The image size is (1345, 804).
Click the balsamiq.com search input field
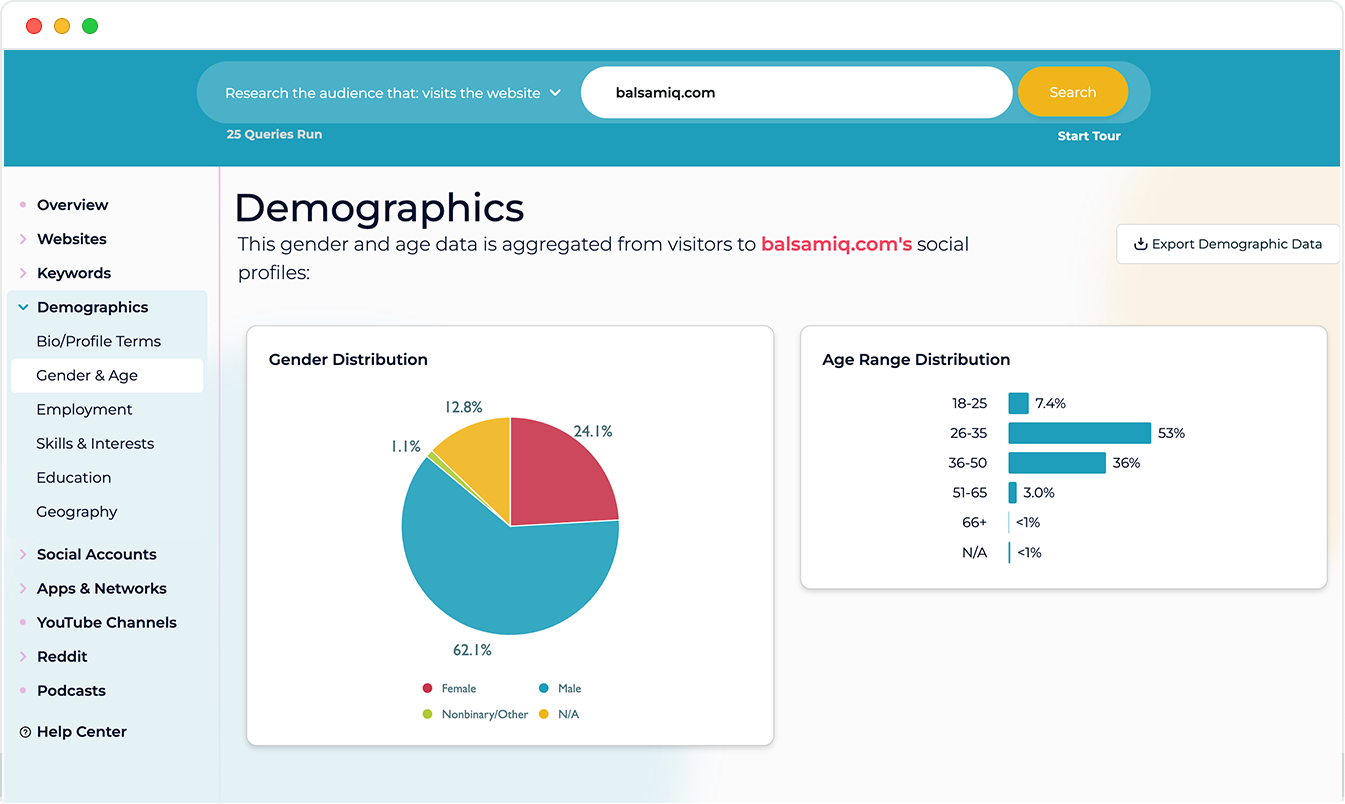[796, 92]
